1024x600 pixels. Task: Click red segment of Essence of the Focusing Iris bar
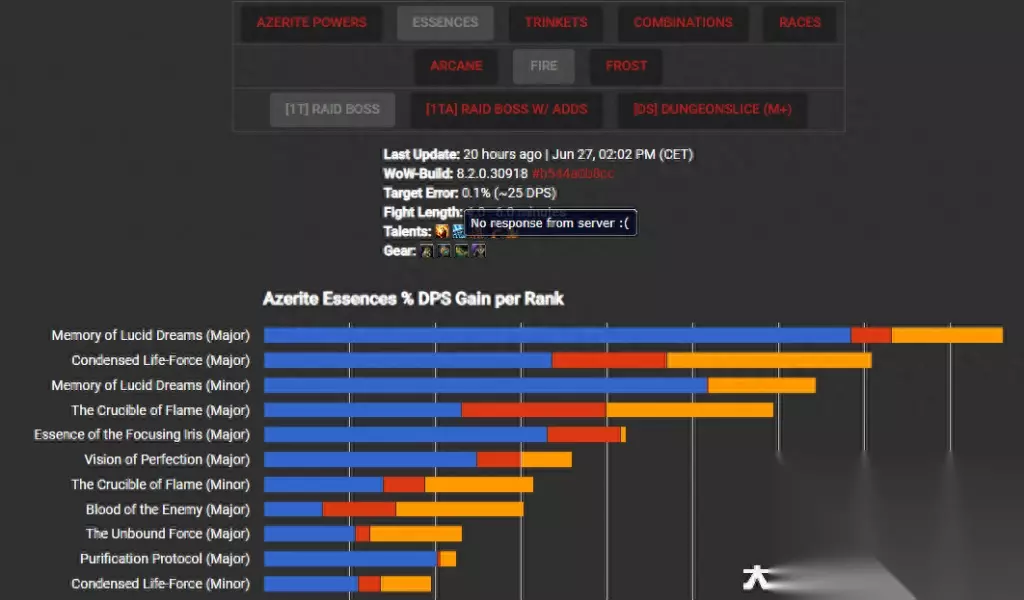(584, 434)
